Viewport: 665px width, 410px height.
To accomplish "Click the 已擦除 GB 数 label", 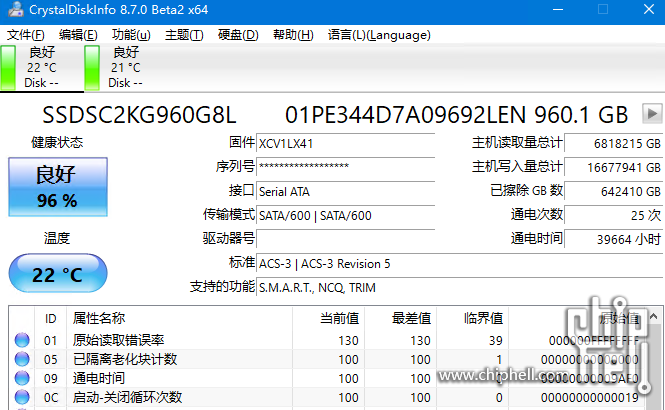I will point(526,190).
